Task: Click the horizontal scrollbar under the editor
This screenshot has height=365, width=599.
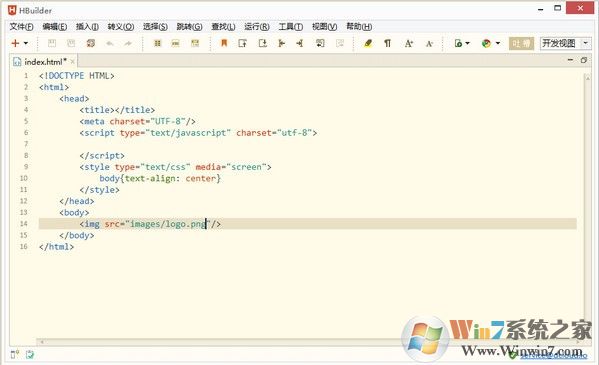Action: [309, 342]
